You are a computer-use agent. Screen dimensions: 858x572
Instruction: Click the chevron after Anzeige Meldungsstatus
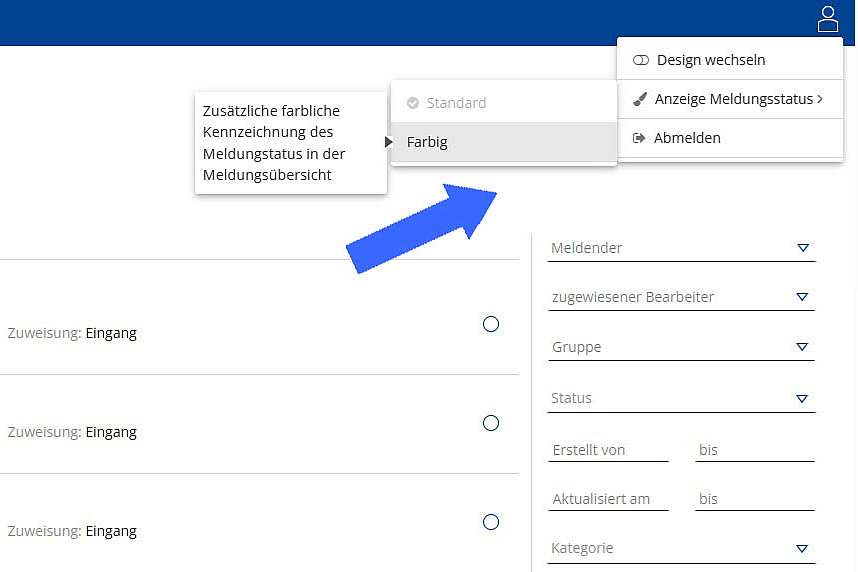[820, 99]
